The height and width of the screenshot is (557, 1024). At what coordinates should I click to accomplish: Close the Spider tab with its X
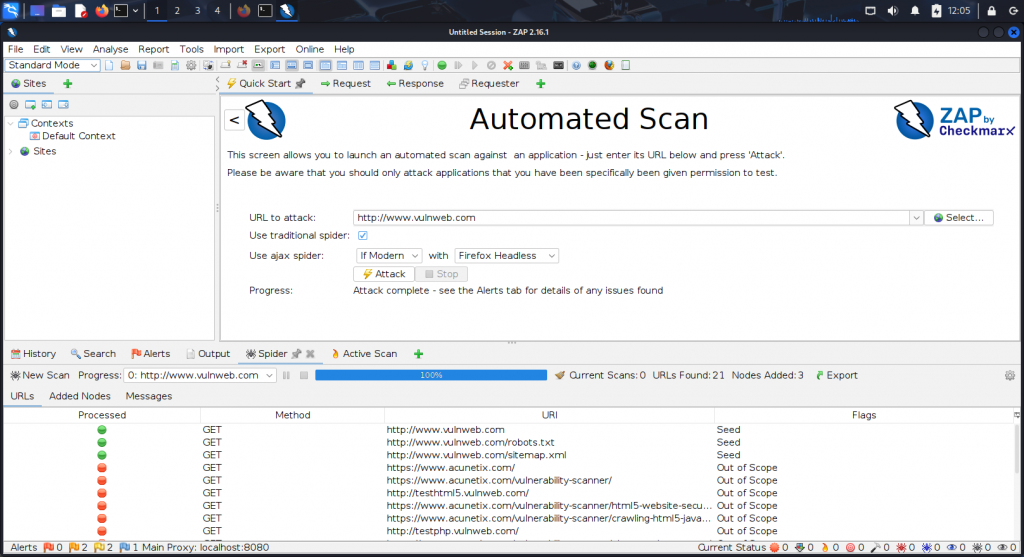coord(310,354)
